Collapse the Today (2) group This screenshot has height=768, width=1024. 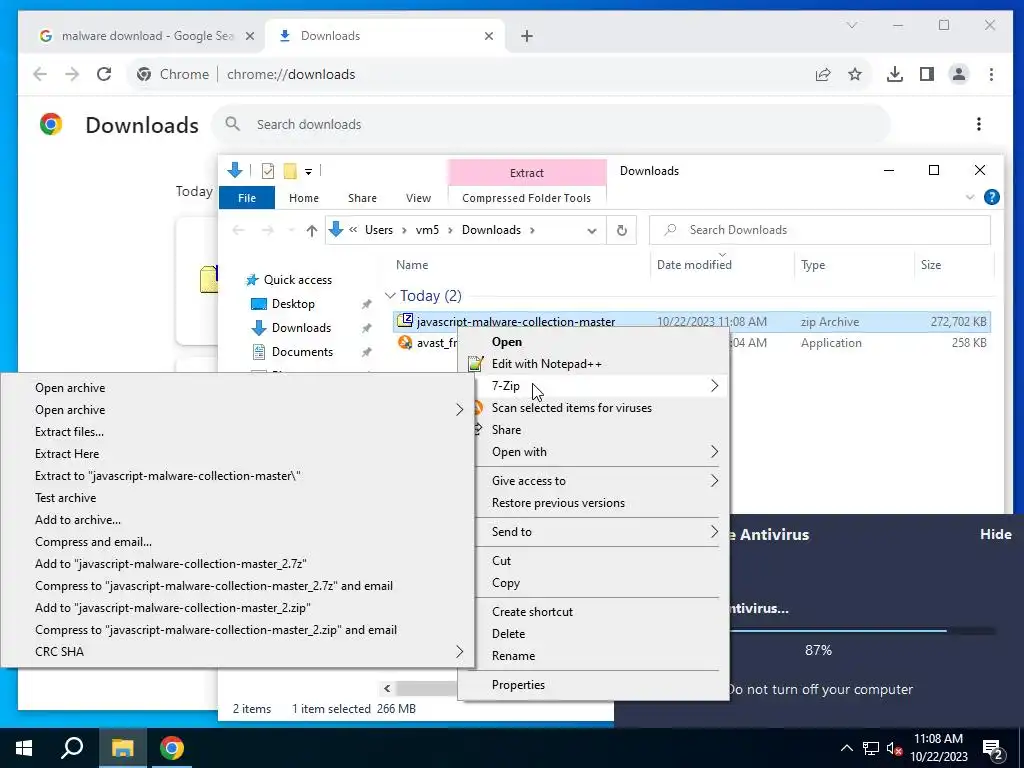click(391, 296)
